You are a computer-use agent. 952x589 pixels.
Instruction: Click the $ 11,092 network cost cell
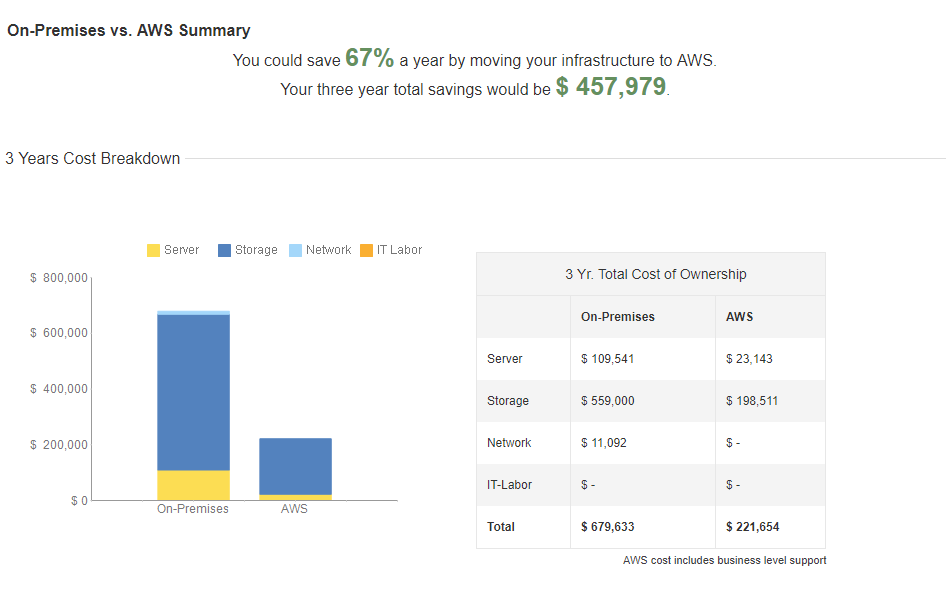tap(604, 443)
